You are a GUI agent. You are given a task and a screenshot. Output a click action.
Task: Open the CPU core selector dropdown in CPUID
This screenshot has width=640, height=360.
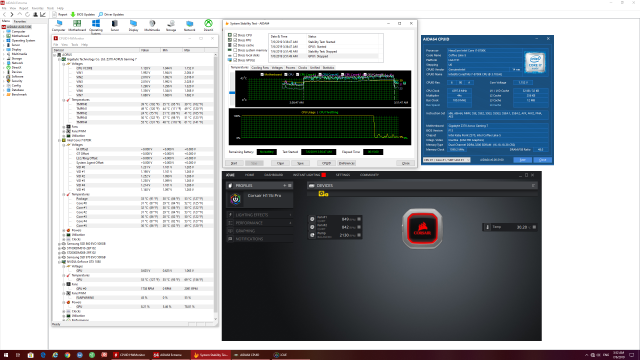tap(447, 160)
